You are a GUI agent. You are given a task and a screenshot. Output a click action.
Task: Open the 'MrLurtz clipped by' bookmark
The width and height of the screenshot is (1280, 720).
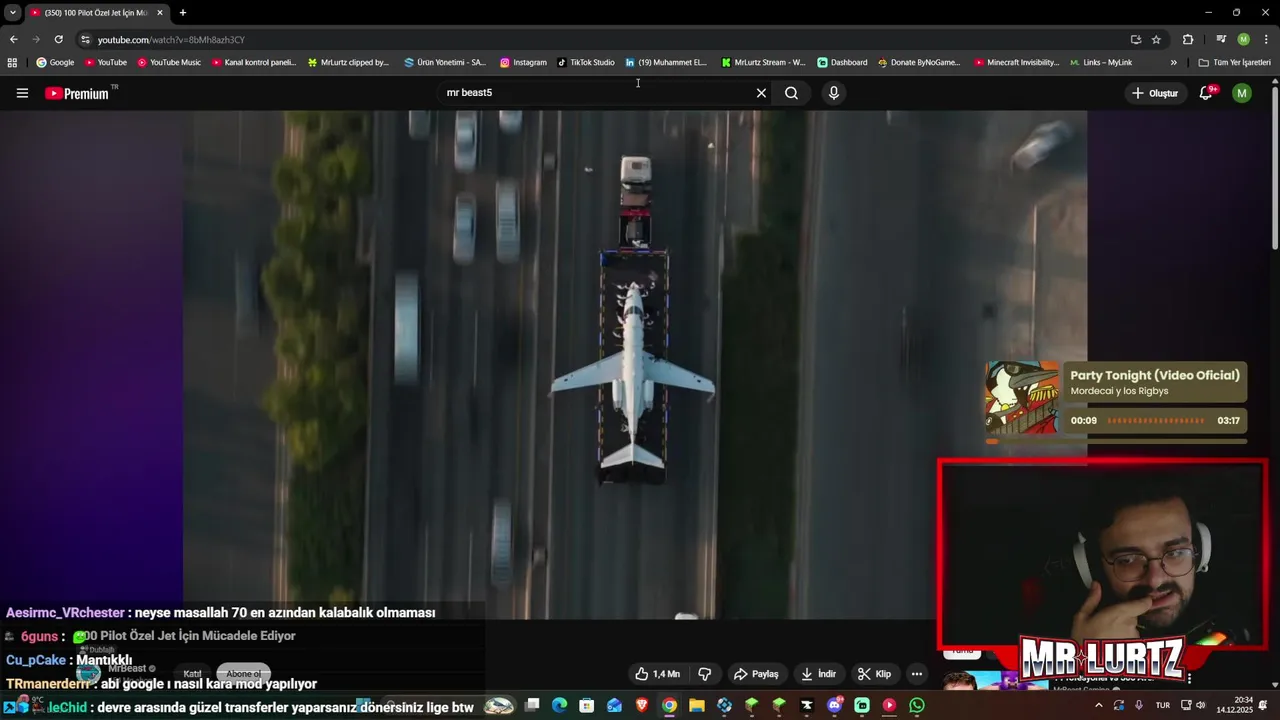pos(348,62)
